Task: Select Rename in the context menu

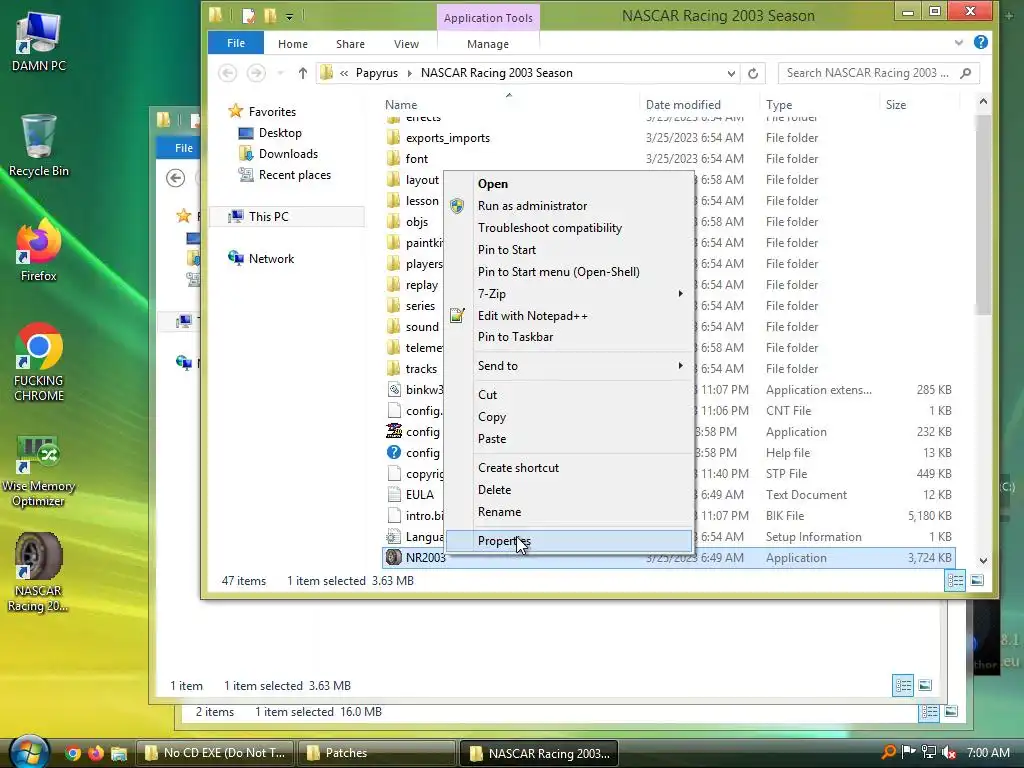Action: [500, 512]
